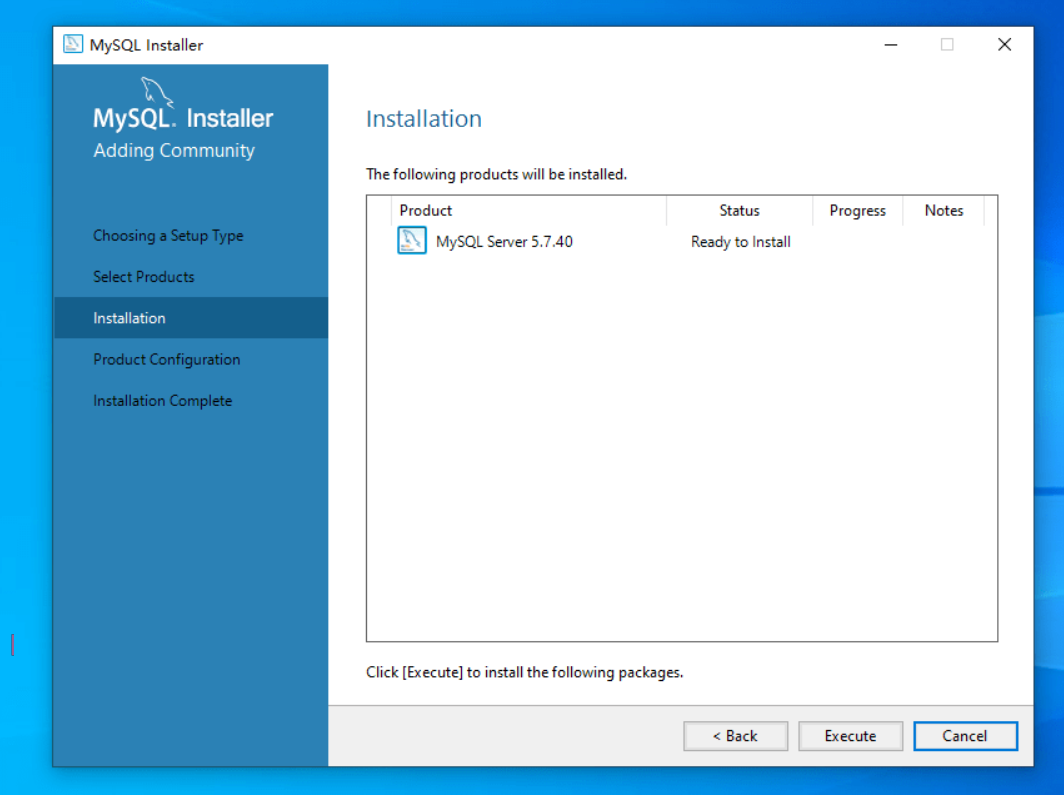Click the Notes column header
The width and height of the screenshot is (1064, 795).
pos(944,210)
